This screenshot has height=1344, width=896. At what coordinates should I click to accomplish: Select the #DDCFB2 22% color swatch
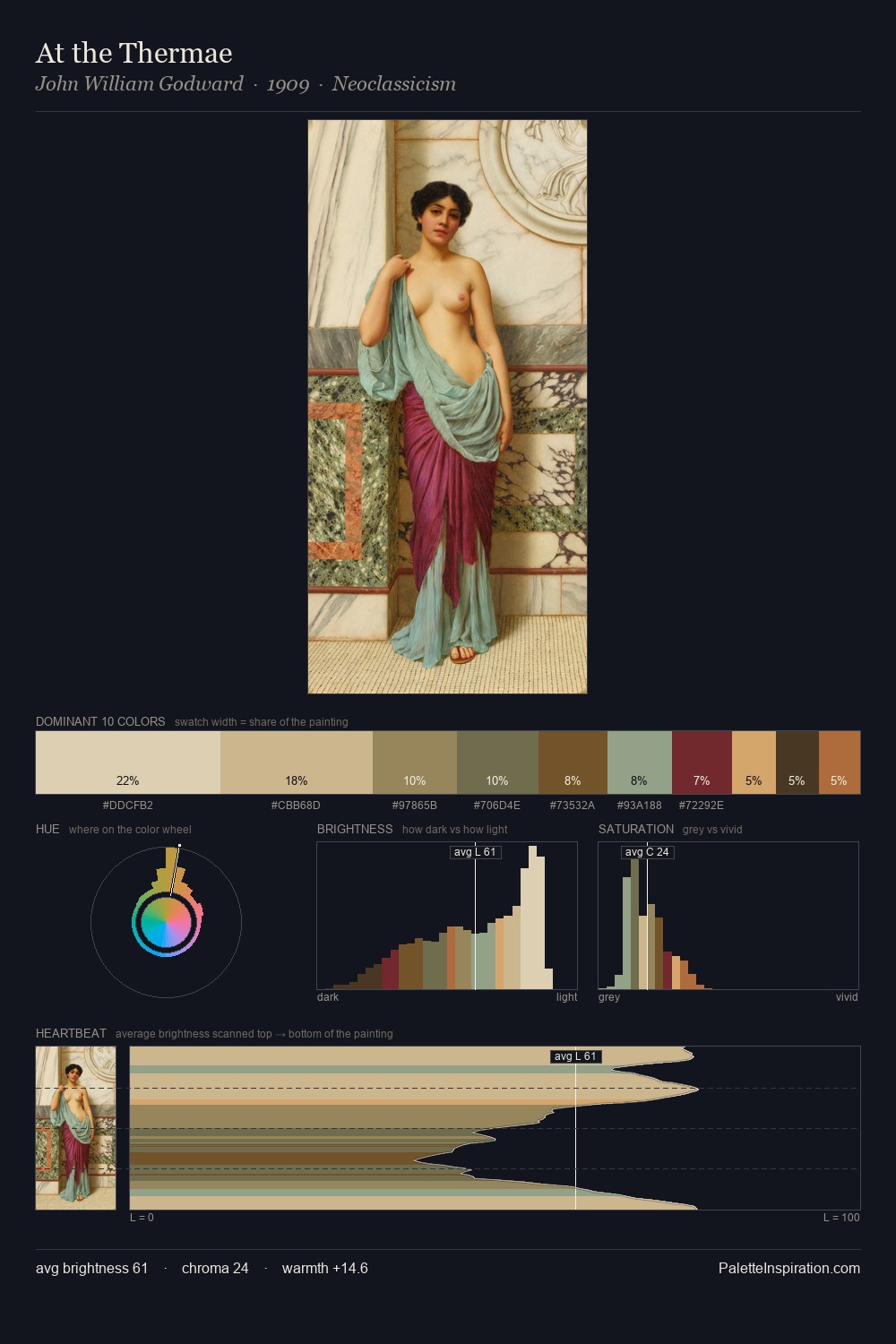(x=128, y=762)
